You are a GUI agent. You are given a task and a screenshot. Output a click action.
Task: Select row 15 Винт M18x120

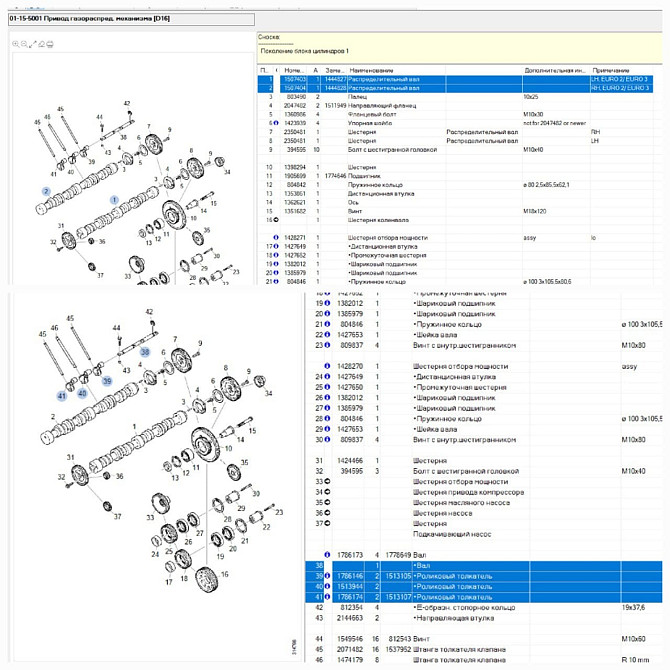tap(455, 211)
